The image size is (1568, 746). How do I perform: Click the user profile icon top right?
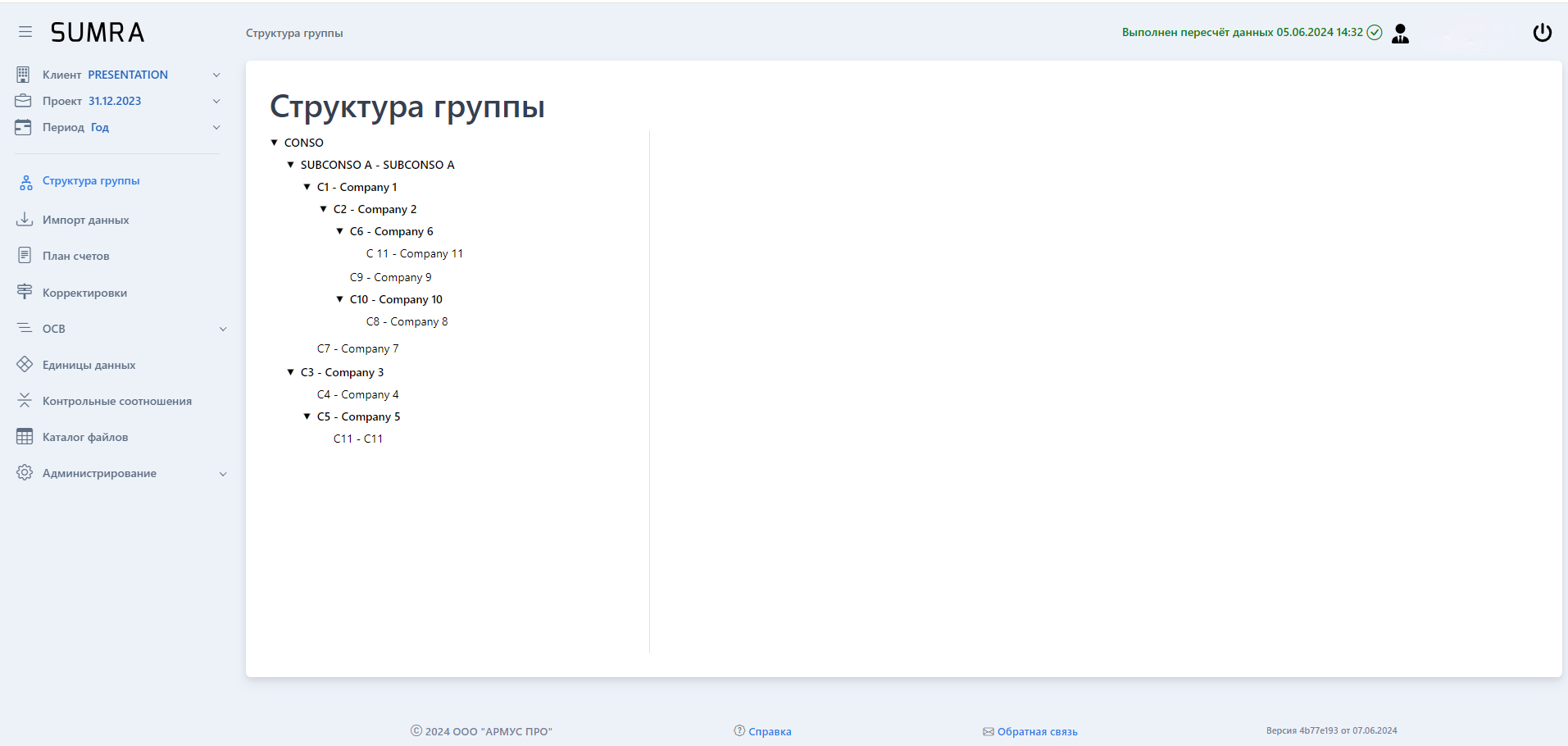(1399, 34)
